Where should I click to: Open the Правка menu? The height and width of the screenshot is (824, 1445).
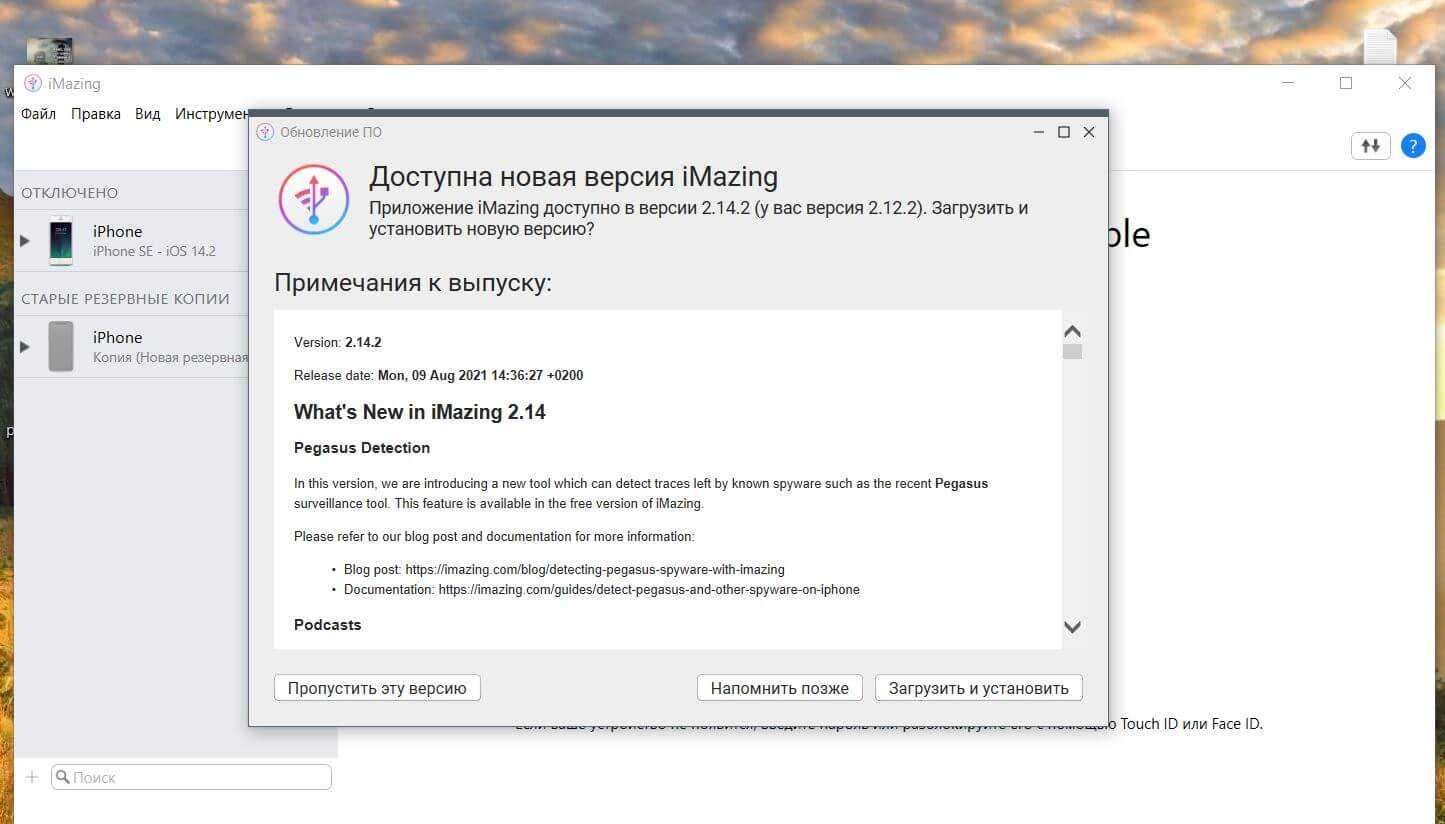pos(96,114)
